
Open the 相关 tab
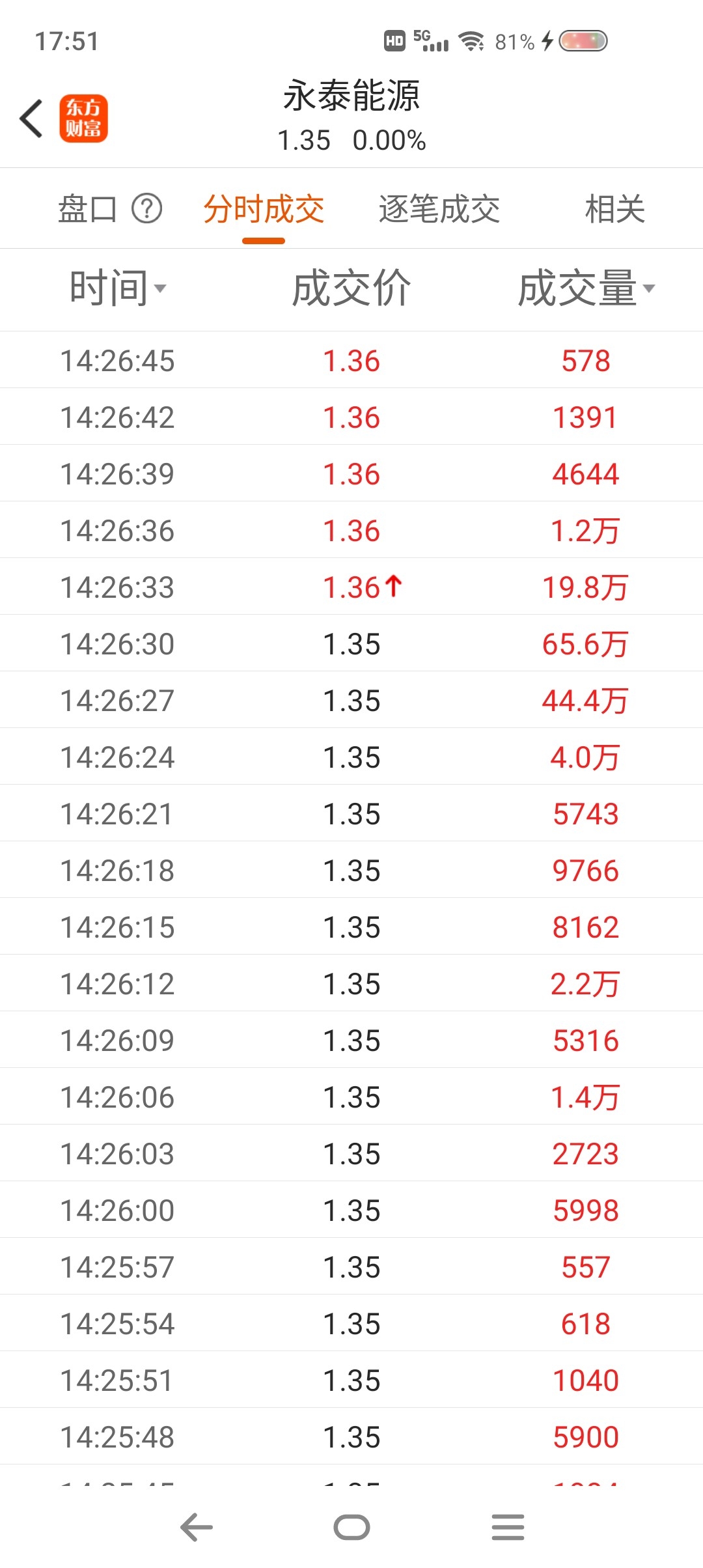[615, 209]
